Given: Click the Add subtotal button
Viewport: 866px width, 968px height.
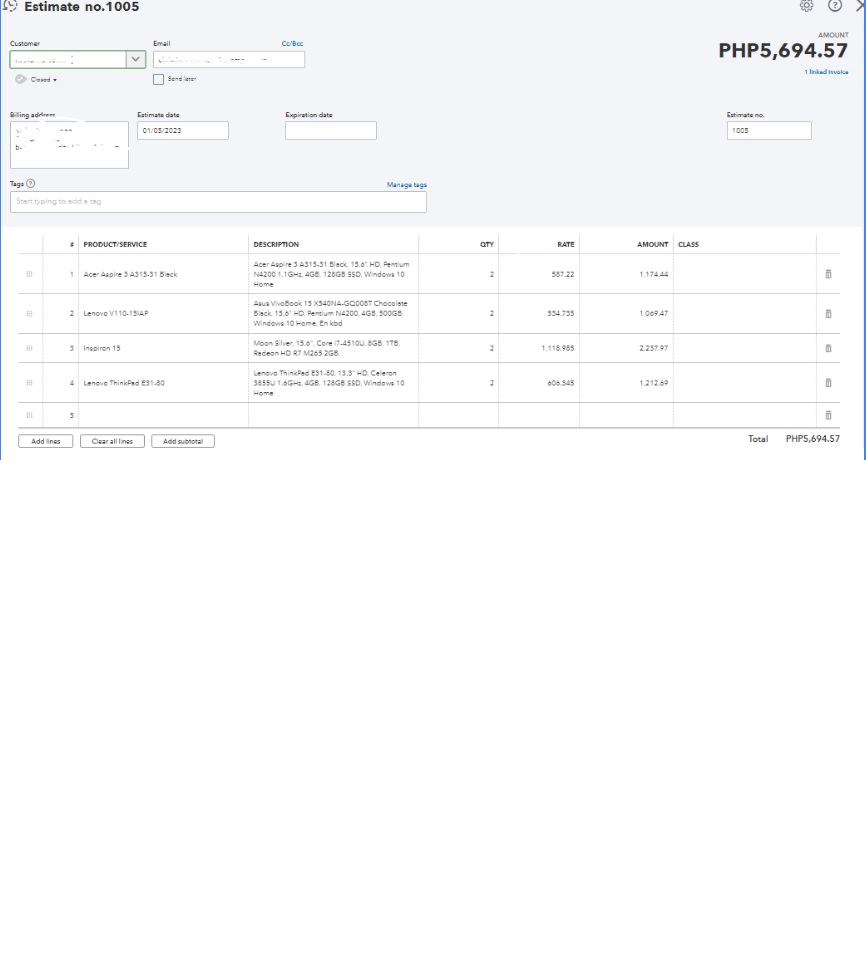Looking at the screenshot, I should 183,441.
